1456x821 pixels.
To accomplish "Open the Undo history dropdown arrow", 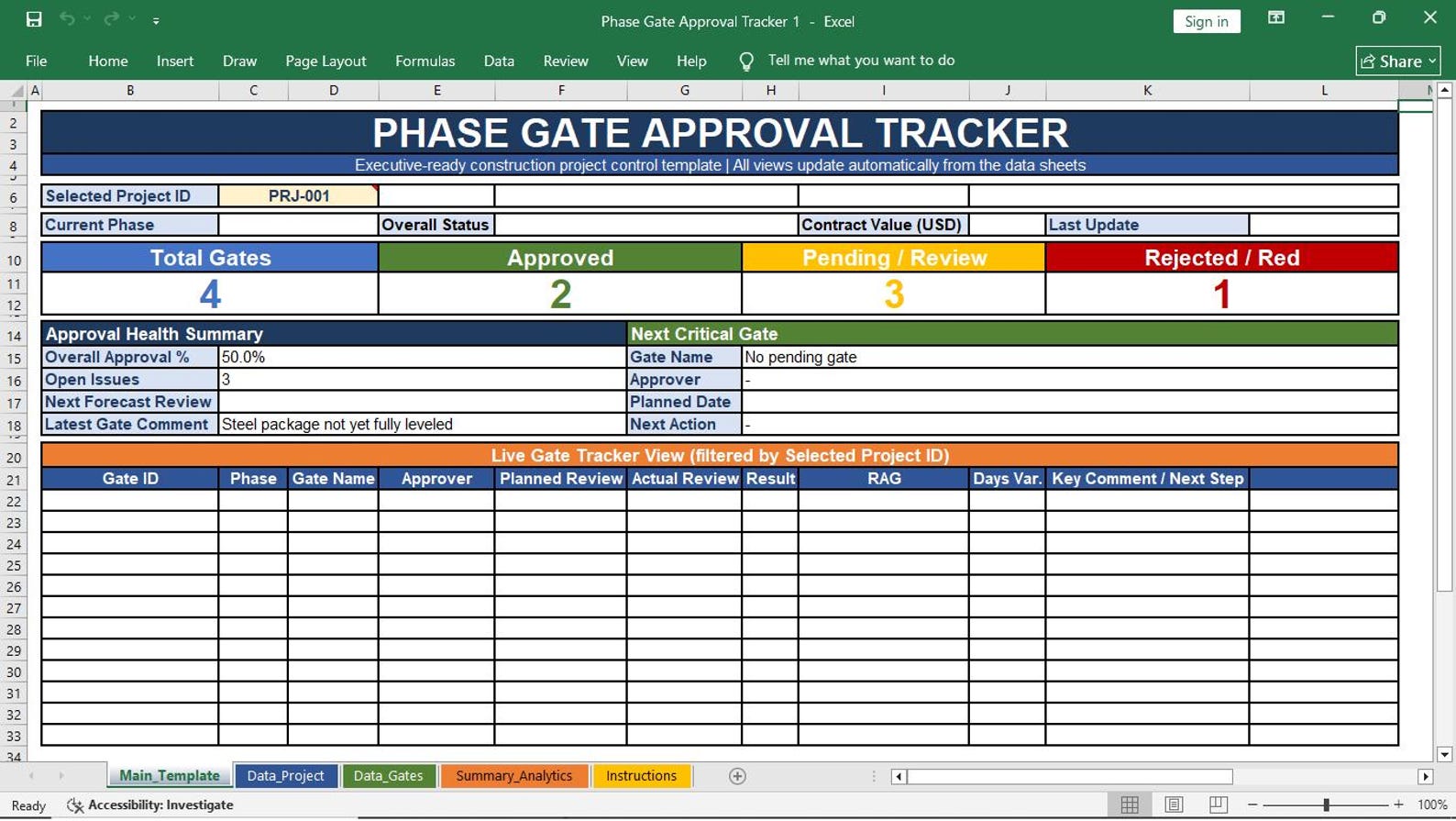I will point(87,19).
